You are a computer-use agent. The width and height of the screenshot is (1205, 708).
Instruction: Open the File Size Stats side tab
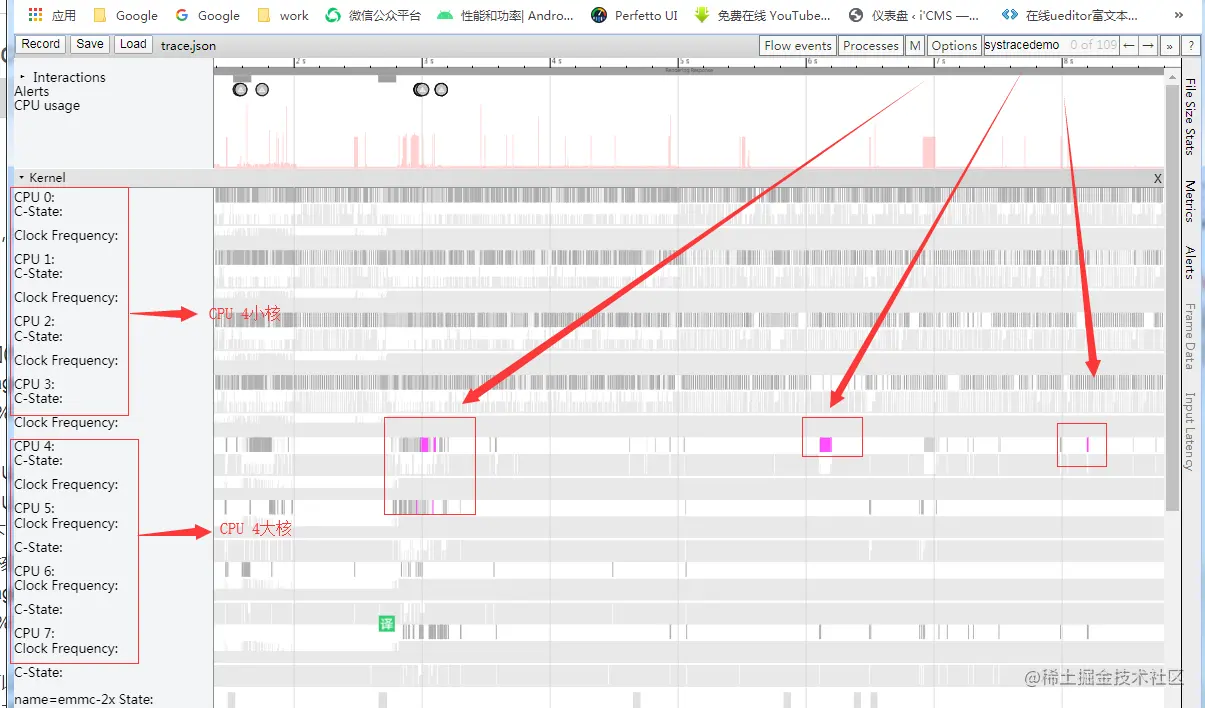click(1190, 116)
